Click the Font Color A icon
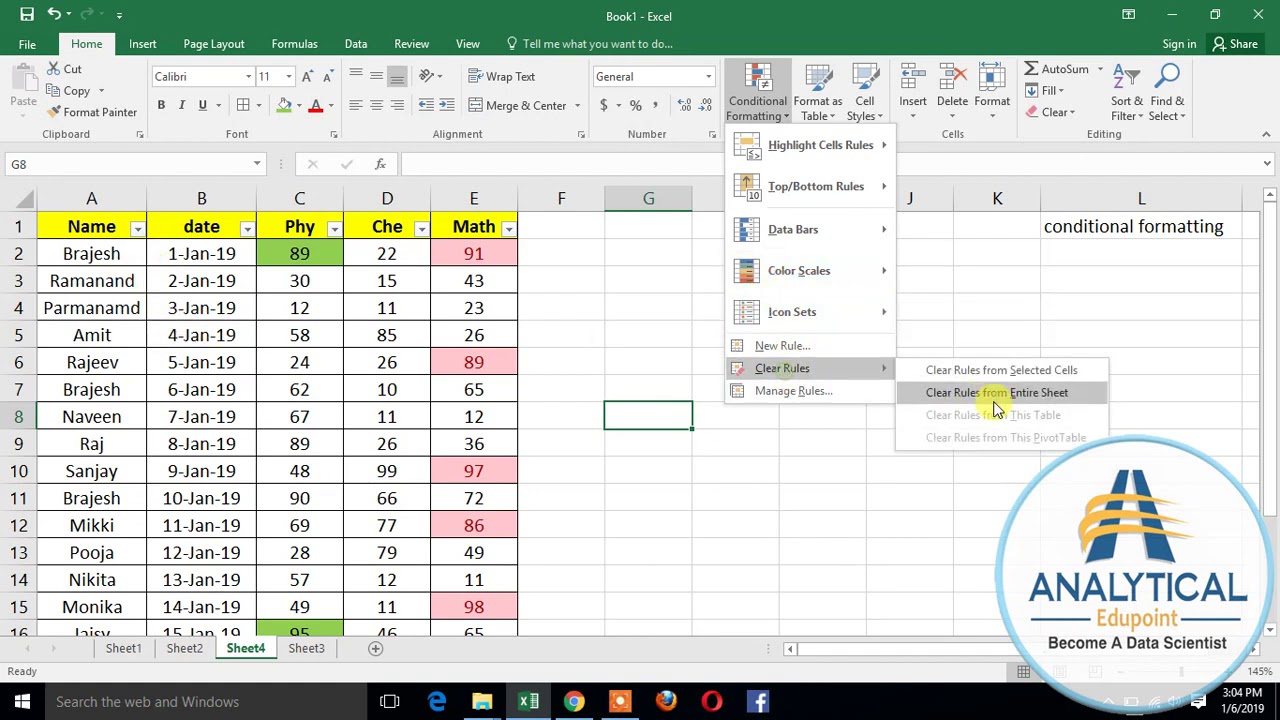Viewport: 1280px width, 720px height. (x=315, y=105)
